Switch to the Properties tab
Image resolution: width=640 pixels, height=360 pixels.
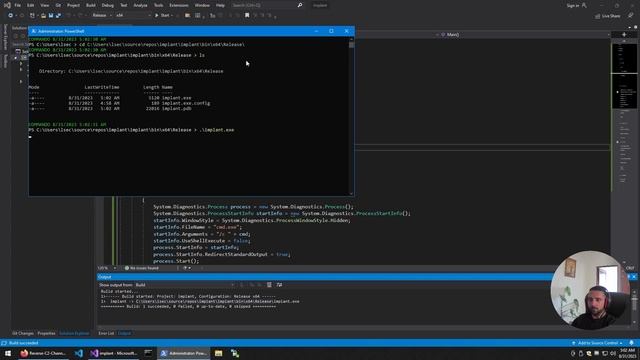[x=46, y=333]
